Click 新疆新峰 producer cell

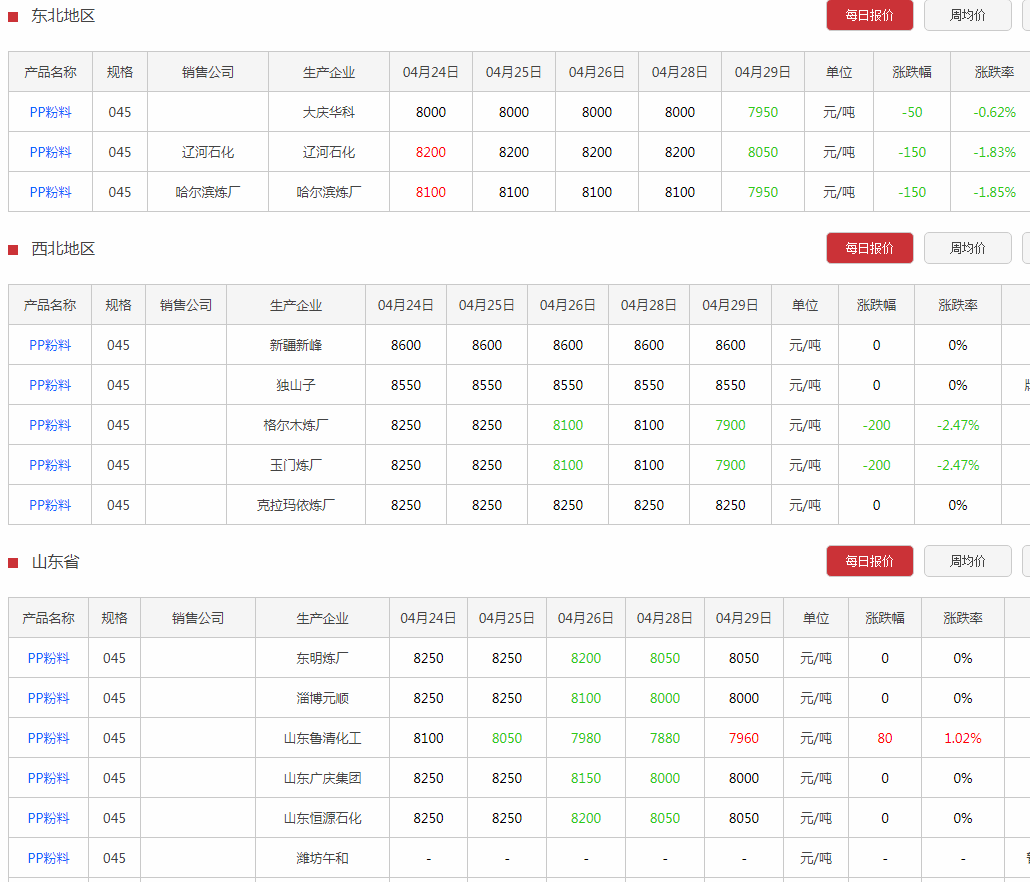(296, 345)
